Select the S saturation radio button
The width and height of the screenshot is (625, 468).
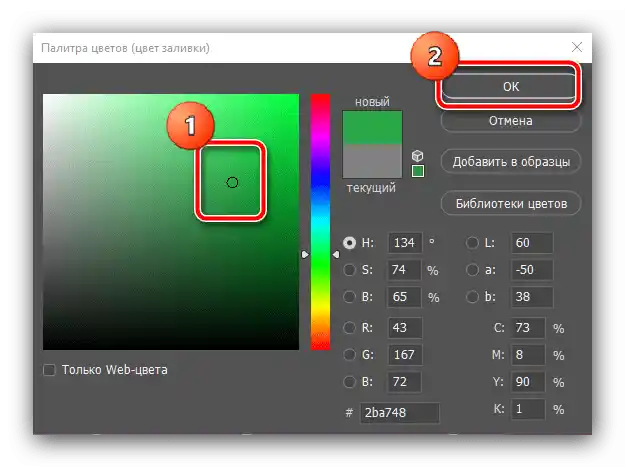tap(349, 270)
